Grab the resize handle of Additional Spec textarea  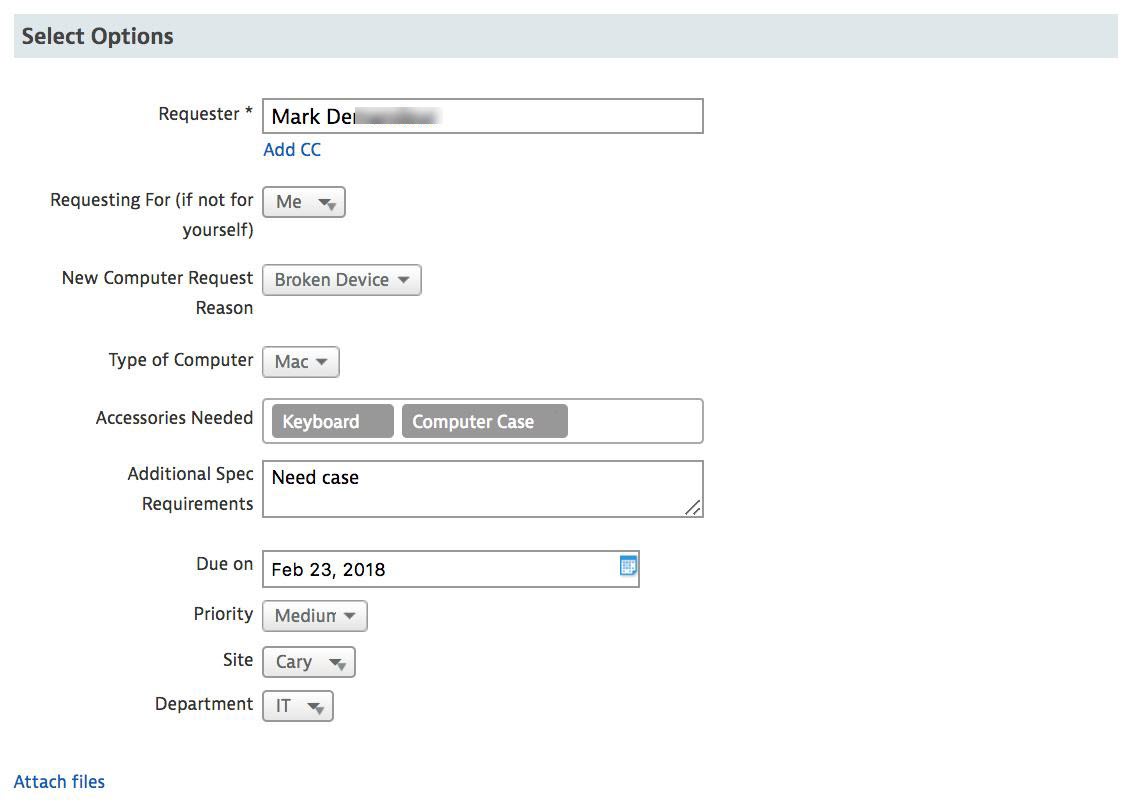[x=692, y=508]
